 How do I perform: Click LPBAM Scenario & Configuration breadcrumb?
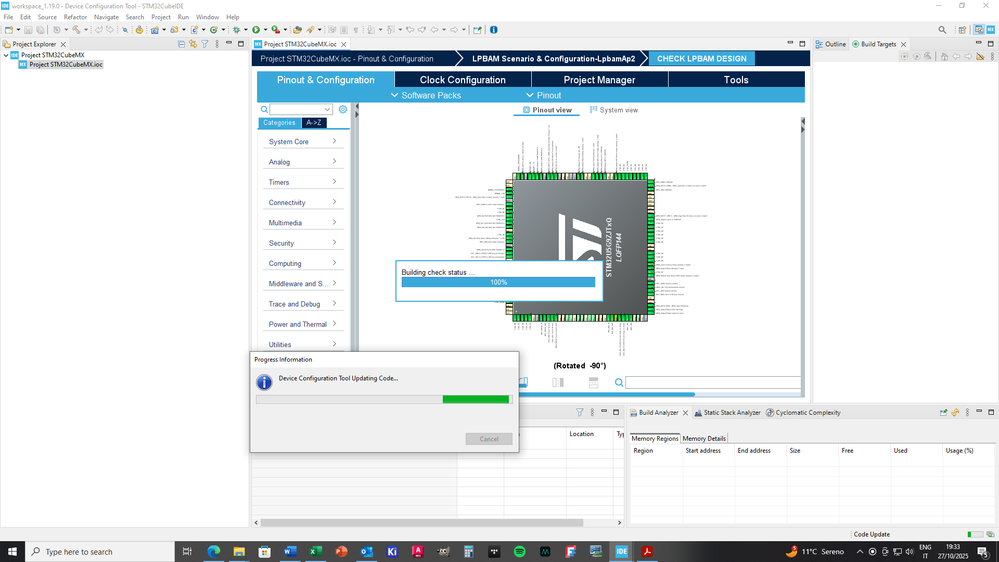[553, 59]
